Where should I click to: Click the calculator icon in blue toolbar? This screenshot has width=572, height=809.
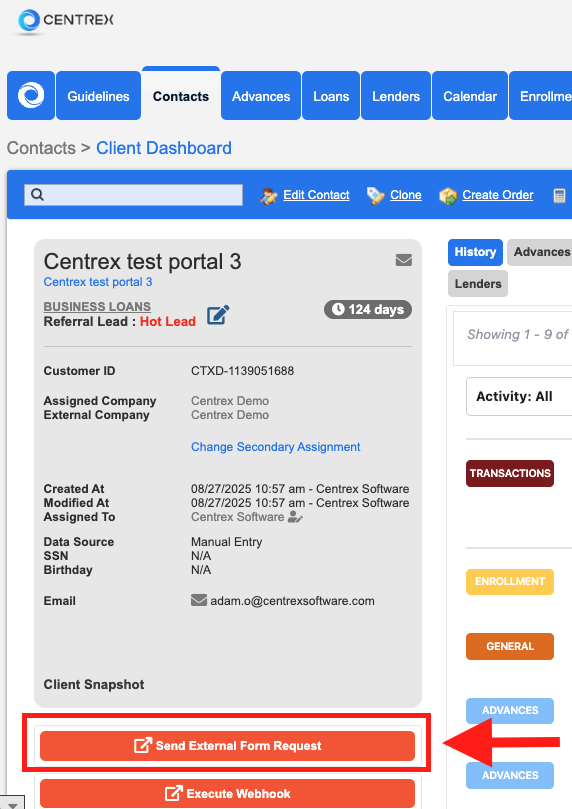(x=559, y=196)
